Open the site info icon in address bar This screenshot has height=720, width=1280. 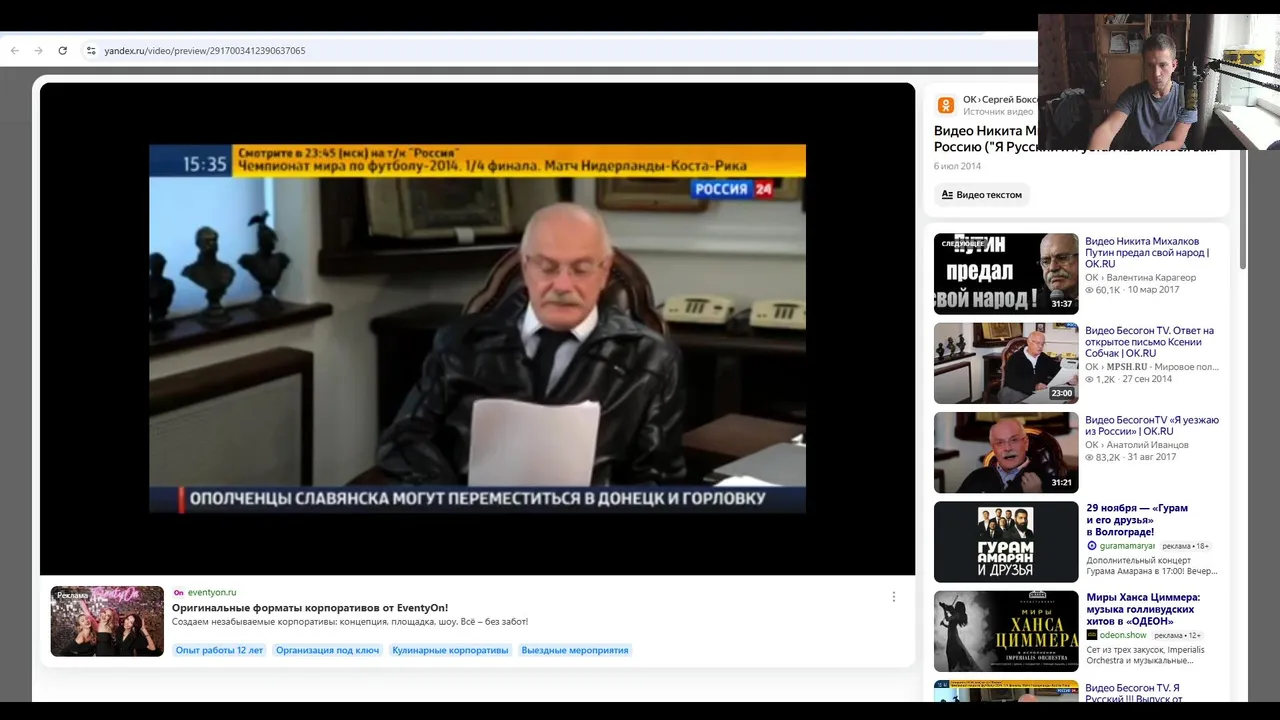pyautogui.click(x=91, y=50)
